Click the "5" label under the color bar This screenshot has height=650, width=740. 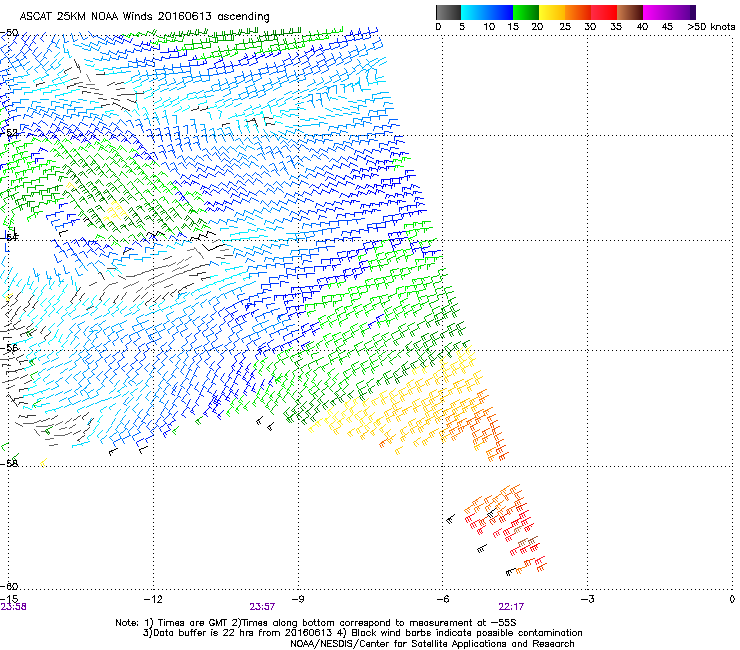(x=462, y=27)
